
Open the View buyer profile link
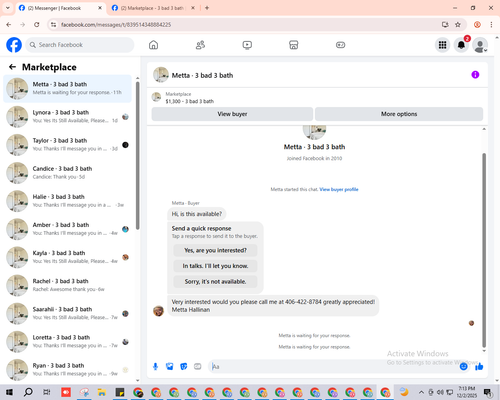(339, 189)
